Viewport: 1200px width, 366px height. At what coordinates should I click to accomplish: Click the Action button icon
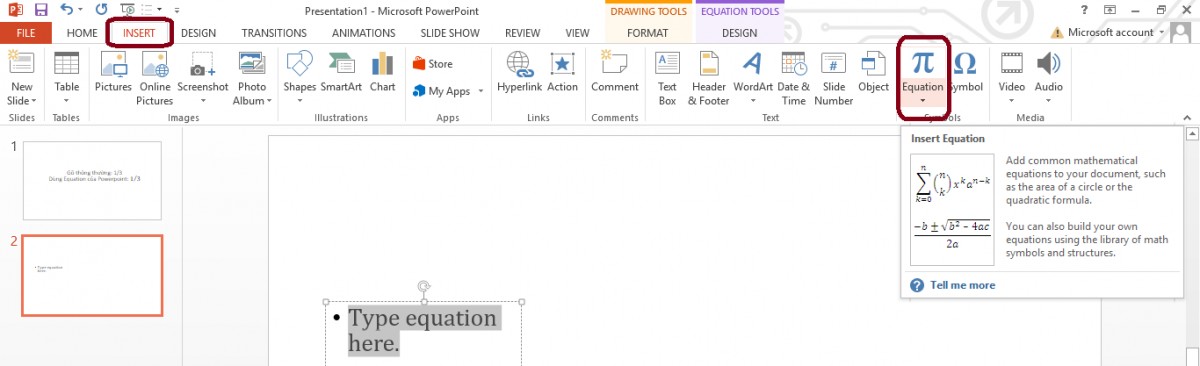(562, 72)
